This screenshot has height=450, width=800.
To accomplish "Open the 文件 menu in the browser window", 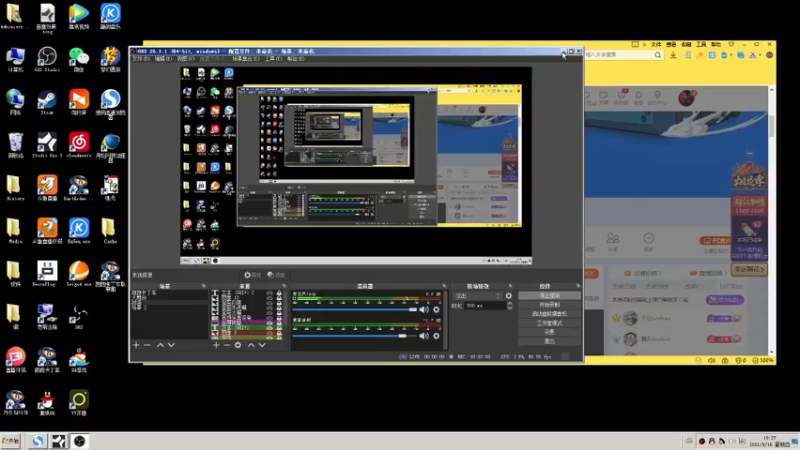I will pyautogui.click(x=656, y=45).
